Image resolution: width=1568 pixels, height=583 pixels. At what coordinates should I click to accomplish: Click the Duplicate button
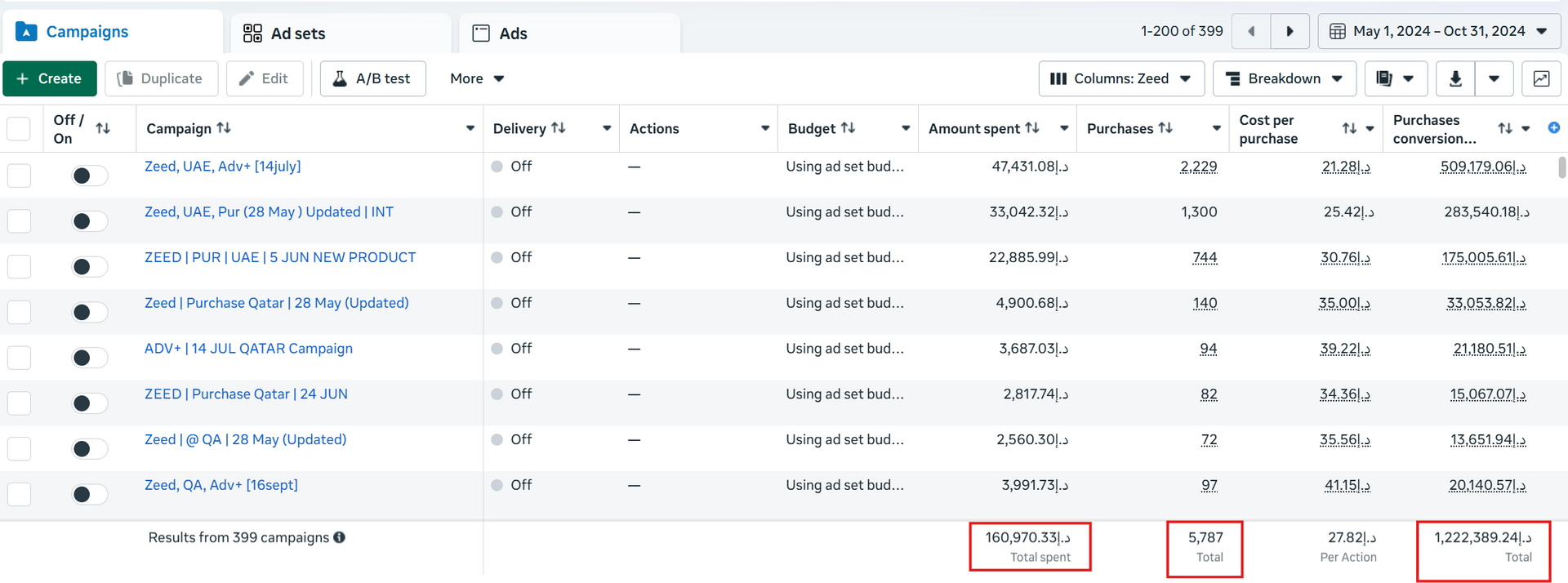(x=162, y=78)
